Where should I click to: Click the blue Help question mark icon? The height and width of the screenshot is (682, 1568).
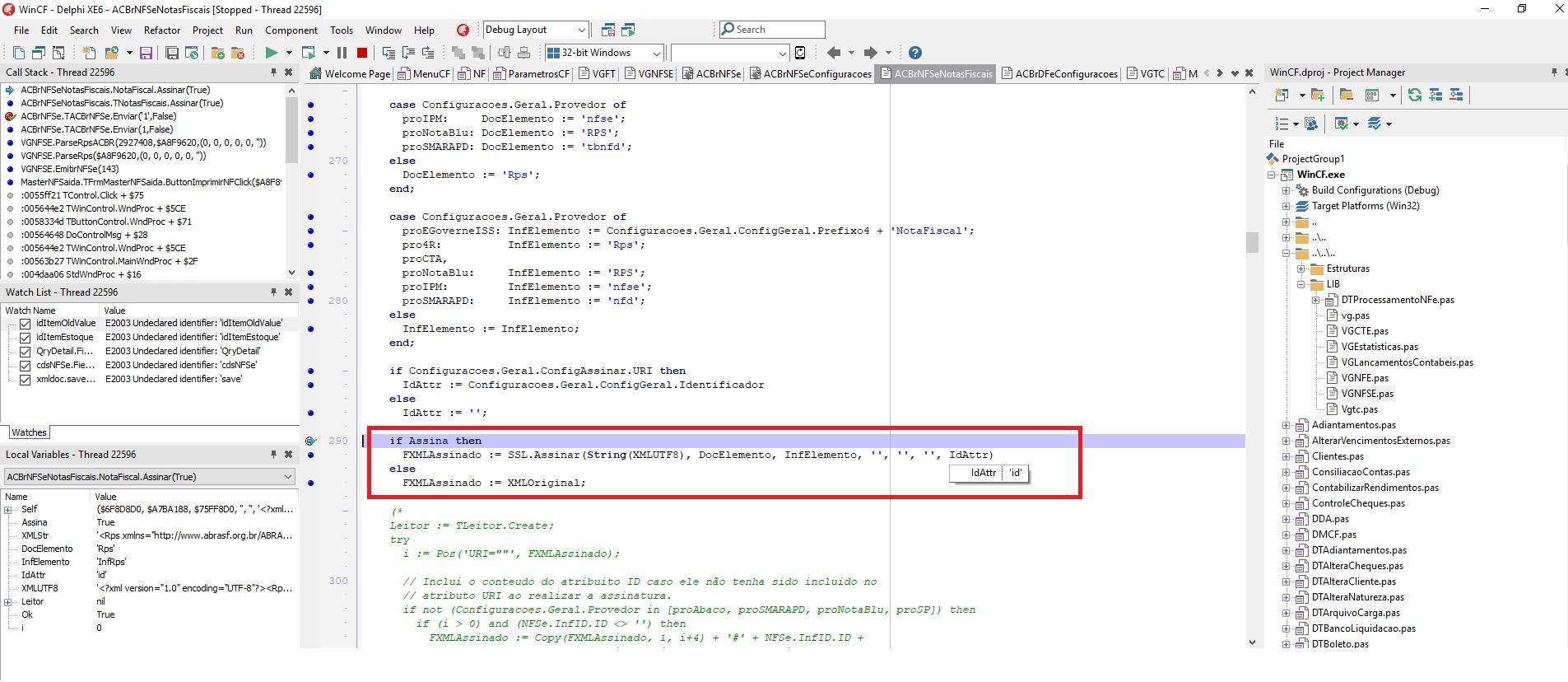click(914, 53)
